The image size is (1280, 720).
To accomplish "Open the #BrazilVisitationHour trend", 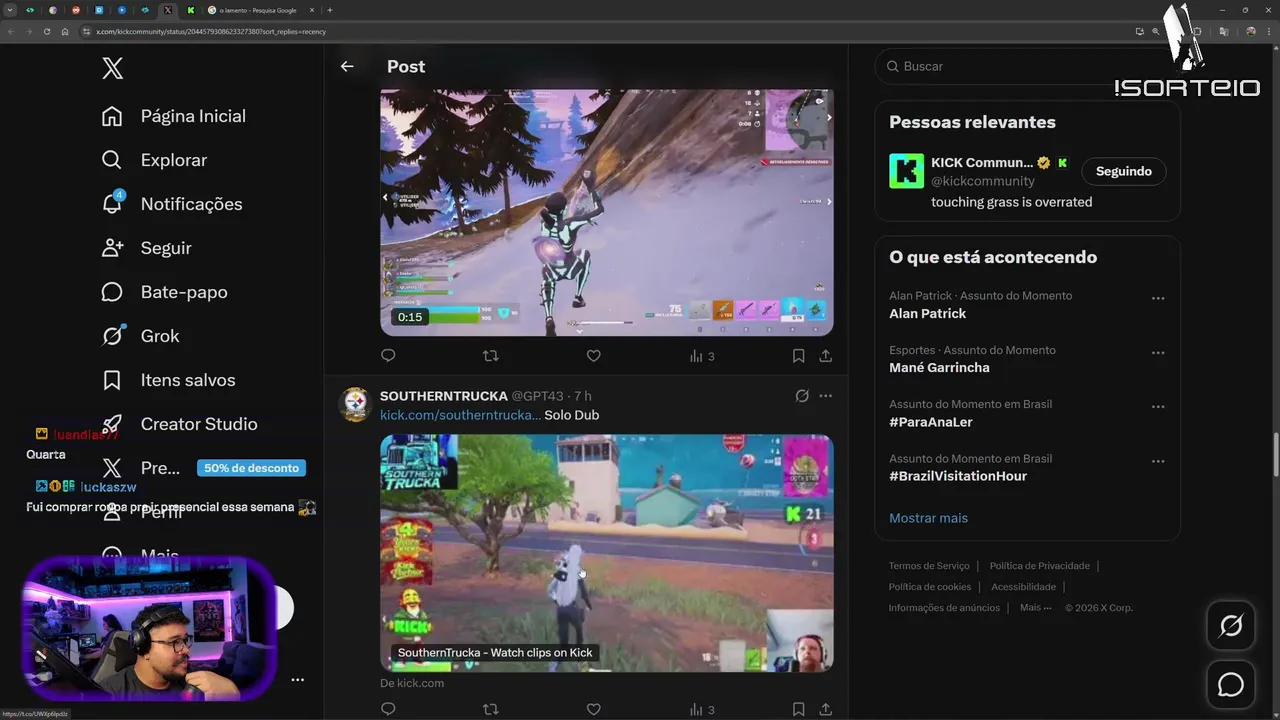I will (x=958, y=476).
